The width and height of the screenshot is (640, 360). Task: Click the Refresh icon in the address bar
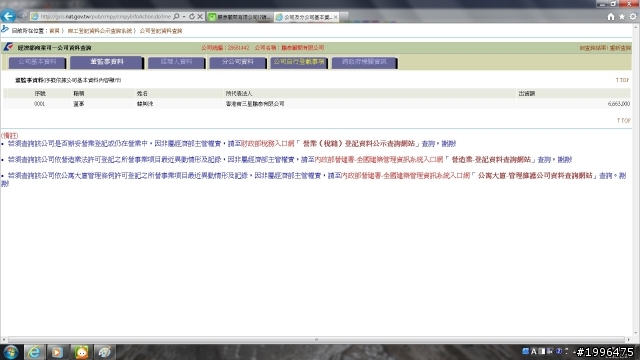(191, 16)
